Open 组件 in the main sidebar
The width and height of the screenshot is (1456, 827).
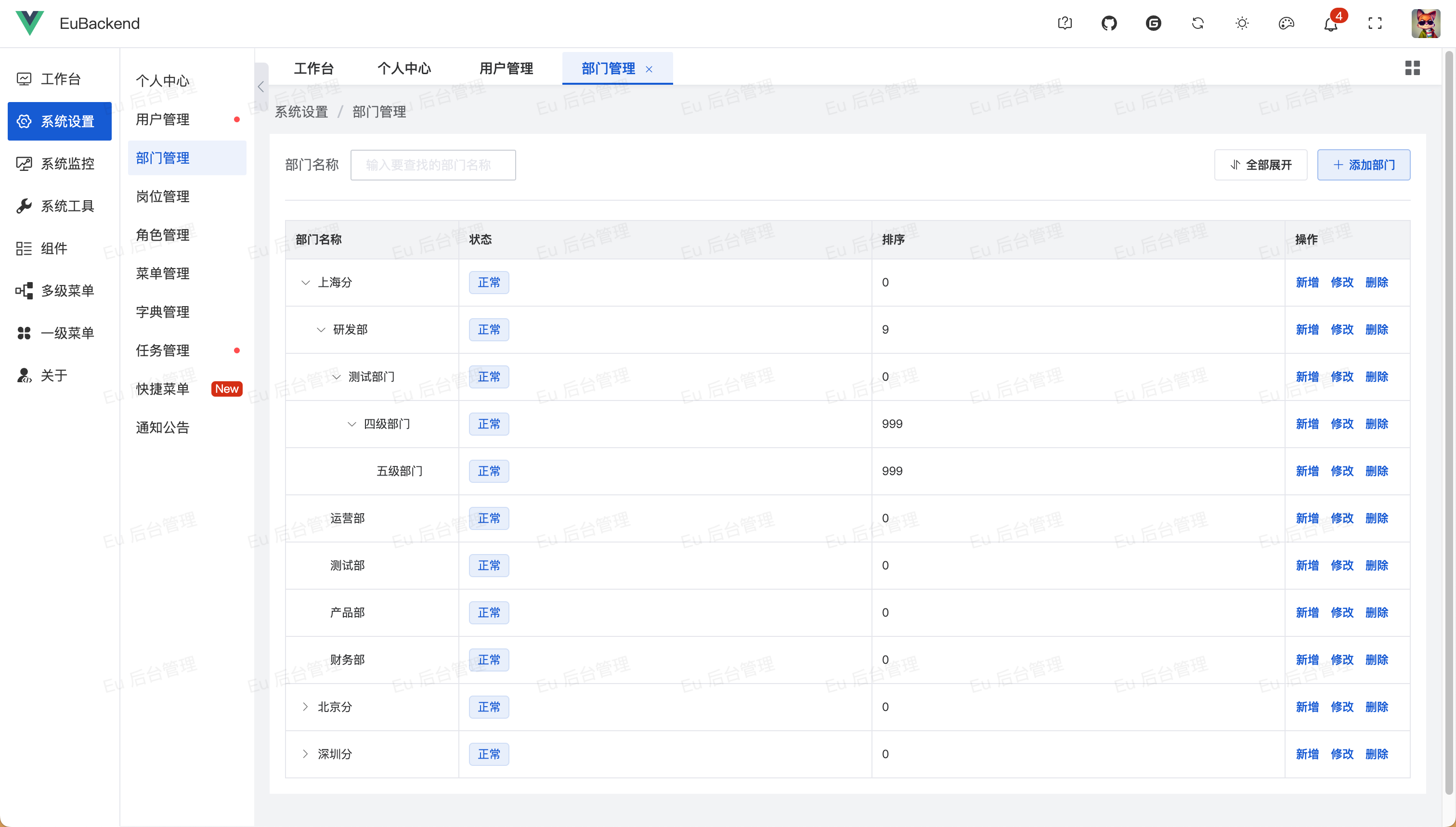(x=60, y=248)
